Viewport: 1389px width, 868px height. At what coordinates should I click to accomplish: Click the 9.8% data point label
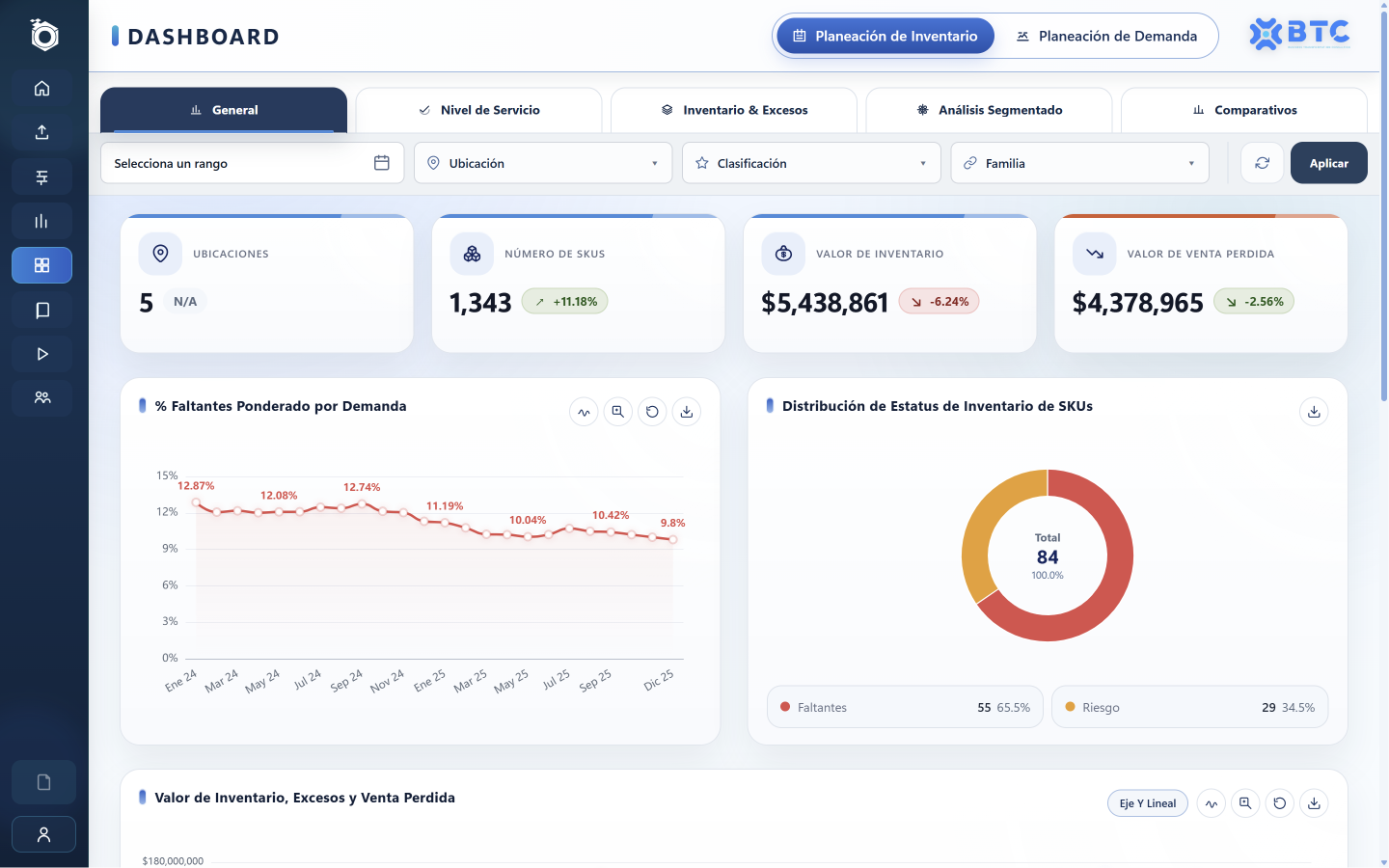point(673,523)
